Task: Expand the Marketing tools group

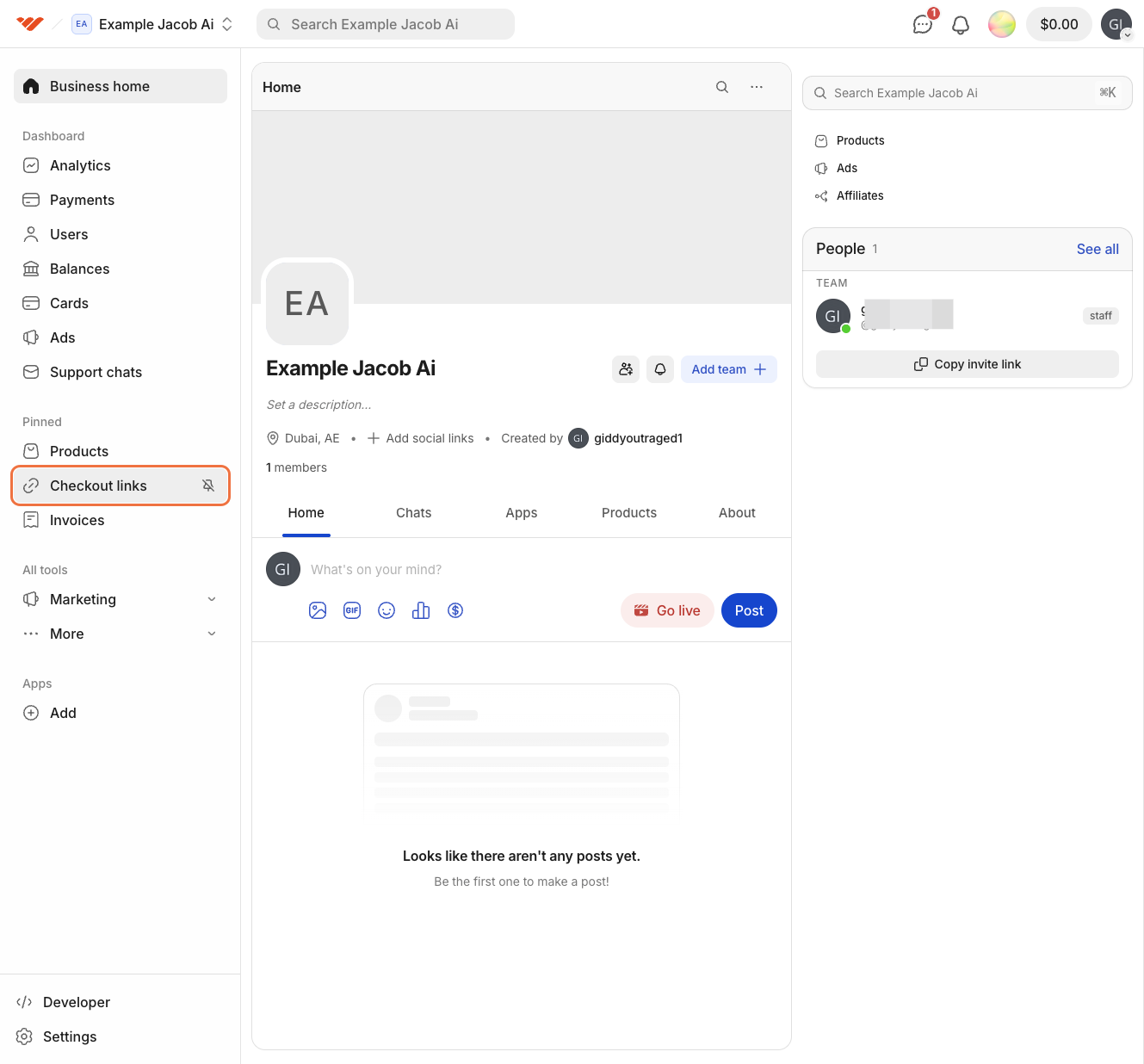Action: tap(121, 599)
